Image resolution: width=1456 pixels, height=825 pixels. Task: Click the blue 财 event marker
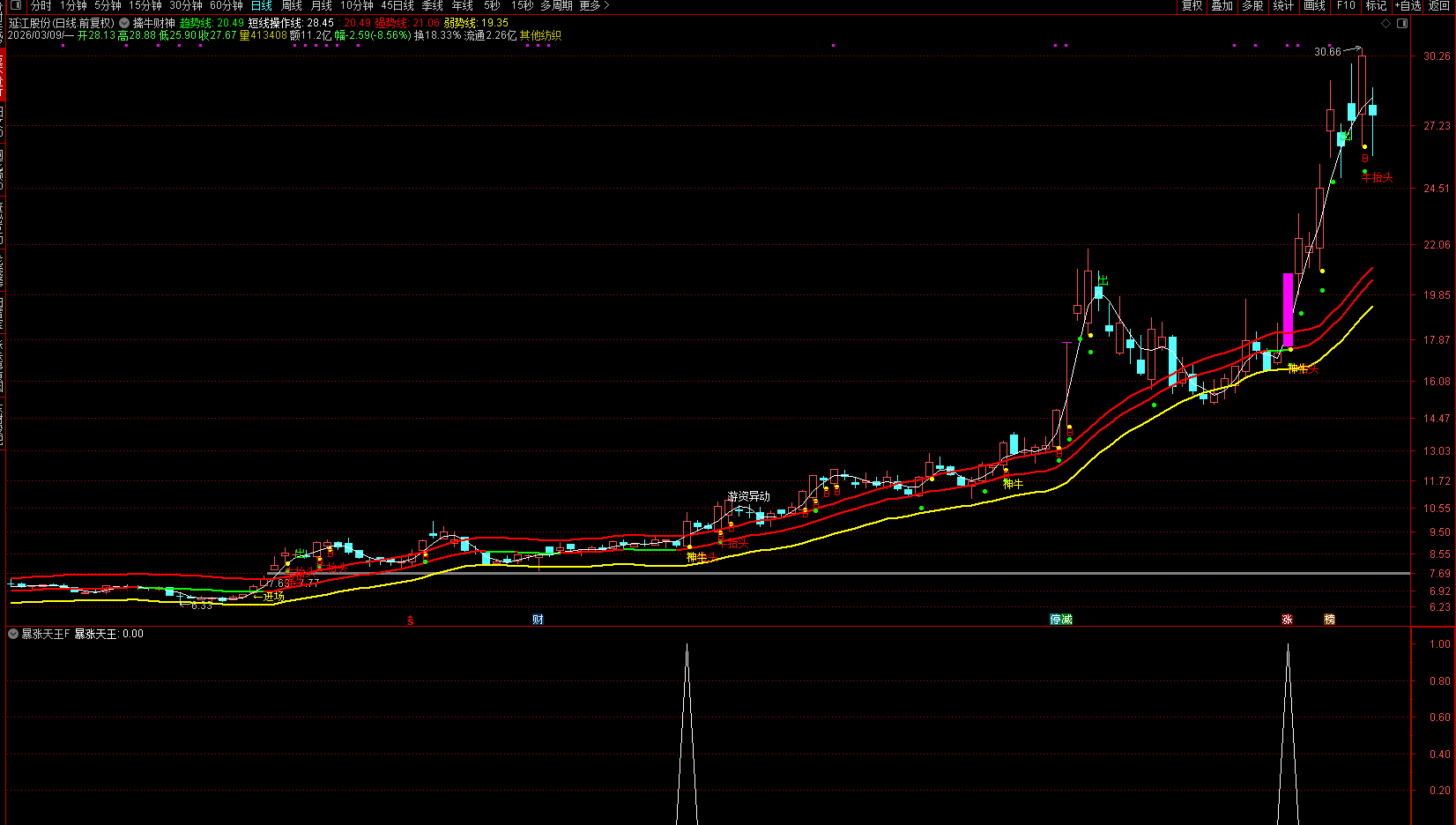coord(538,620)
